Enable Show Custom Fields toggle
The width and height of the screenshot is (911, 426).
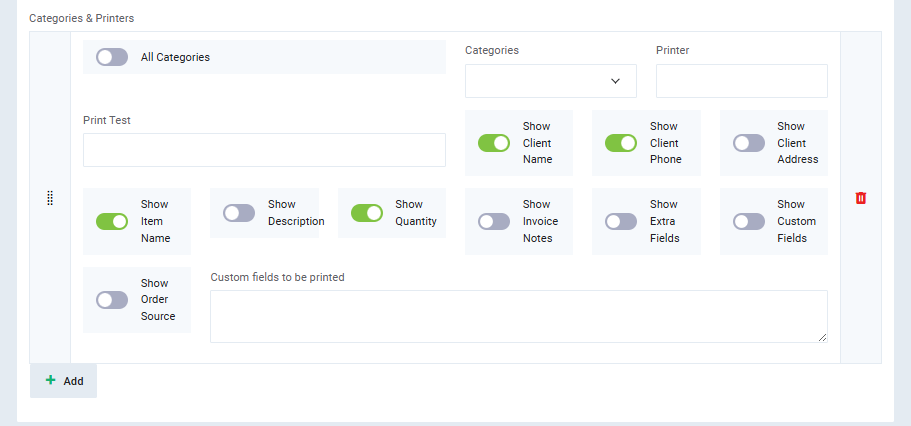tap(749, 221)
